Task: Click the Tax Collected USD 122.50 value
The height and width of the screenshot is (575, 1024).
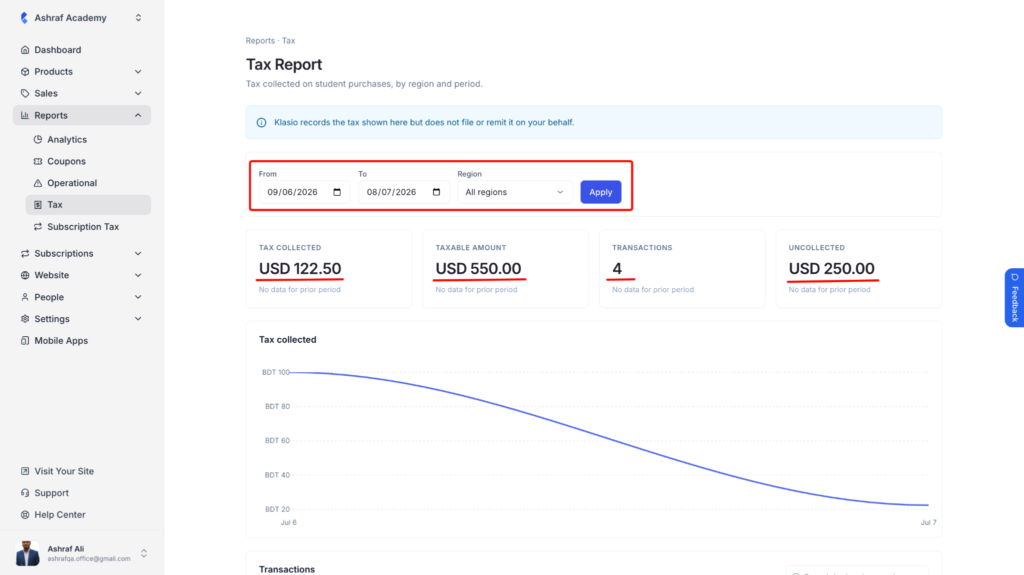Action: coord(300,269)
